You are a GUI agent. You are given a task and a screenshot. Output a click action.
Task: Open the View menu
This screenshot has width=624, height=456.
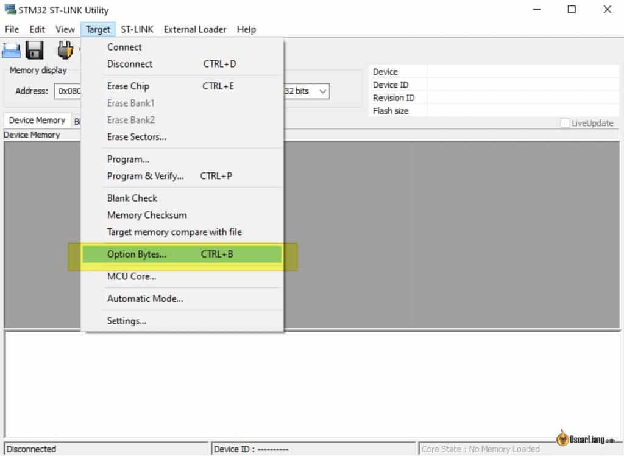pyautogui.click(x=65, y=29)
